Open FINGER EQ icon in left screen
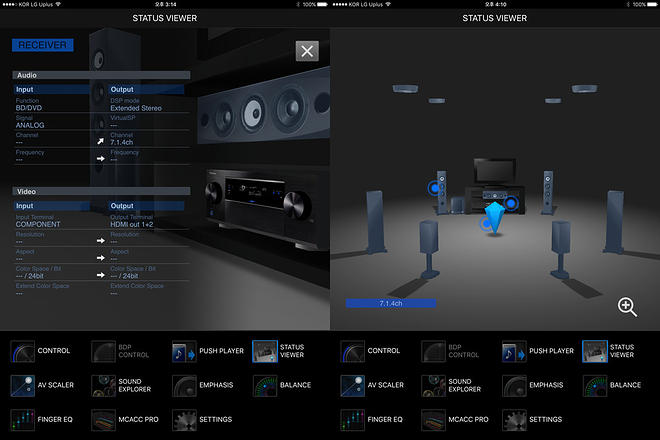Screen dimensions: 660x440 tap(23, 420)
